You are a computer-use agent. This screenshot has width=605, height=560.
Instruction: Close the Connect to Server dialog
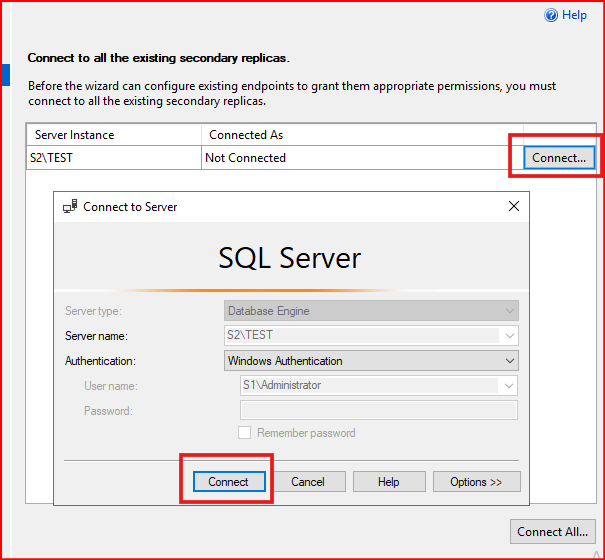(x=514, y=206)
